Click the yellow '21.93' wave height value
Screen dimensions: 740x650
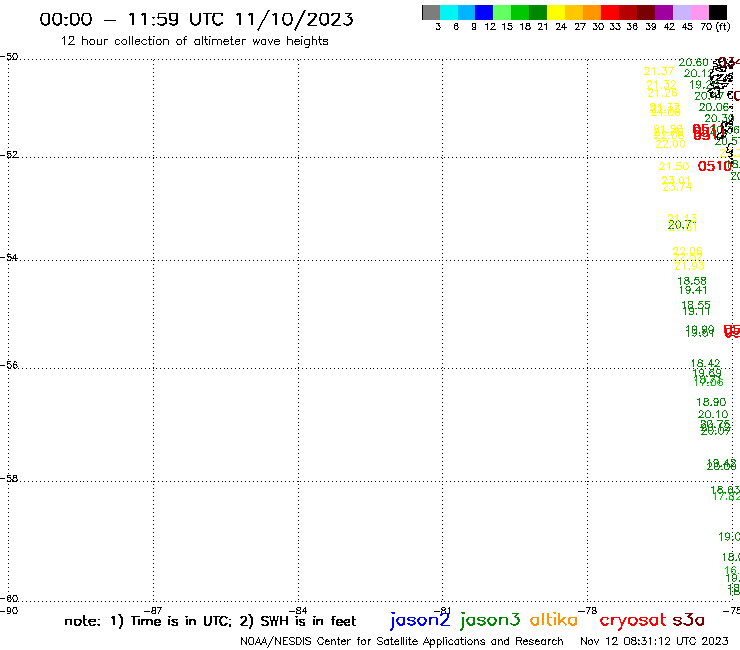pos(690,266)
